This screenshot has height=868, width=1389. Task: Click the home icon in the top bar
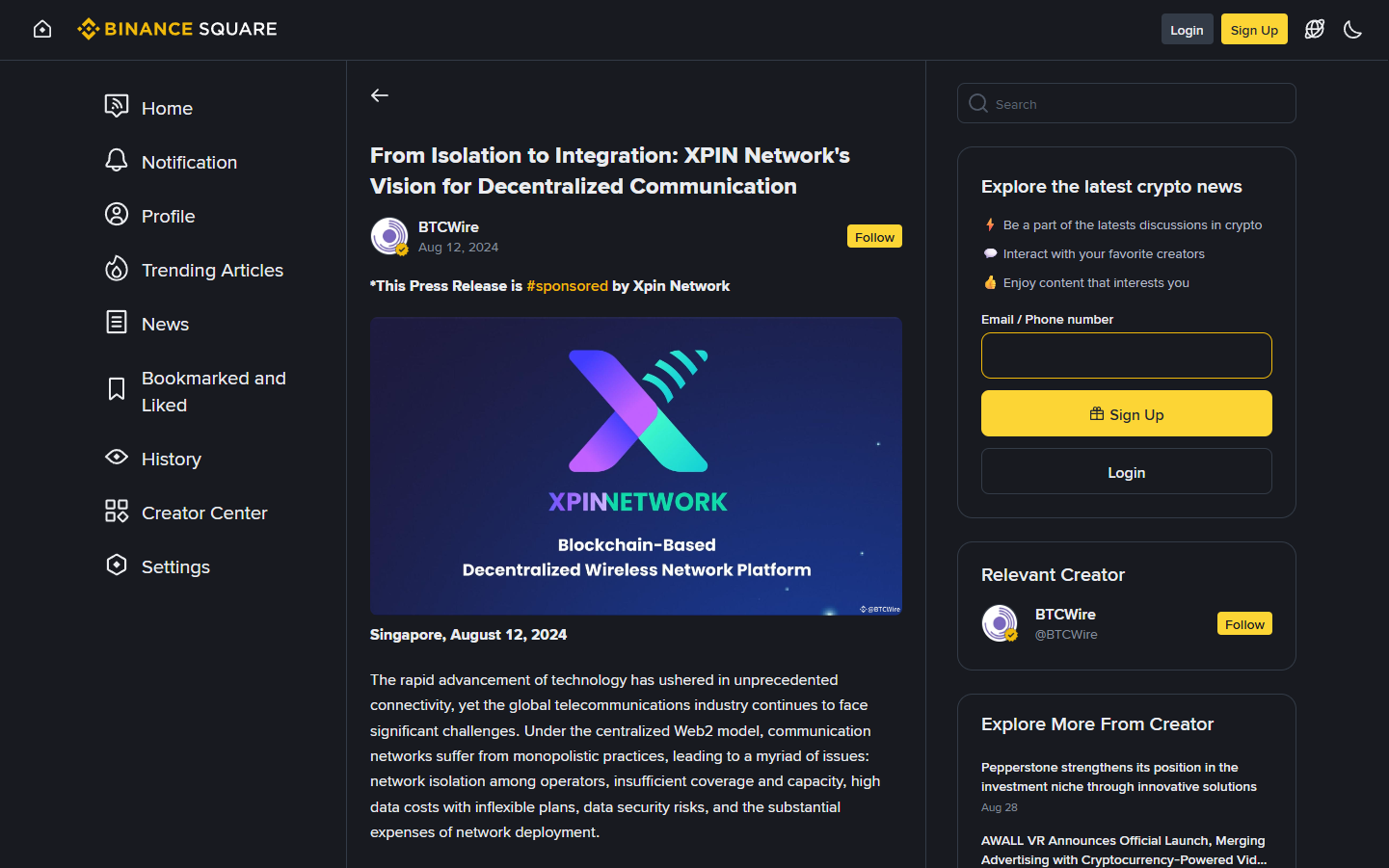[42, 30]
